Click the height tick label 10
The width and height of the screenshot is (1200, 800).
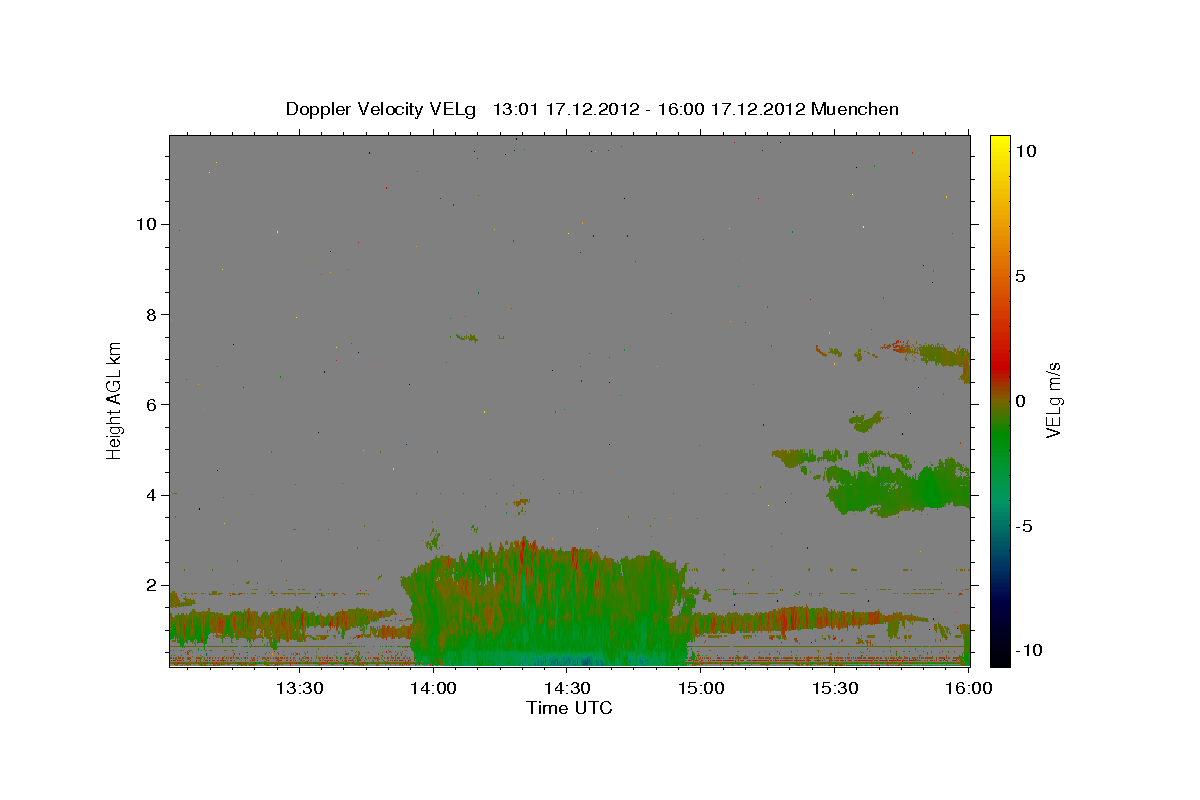click(x=146, y=224)
